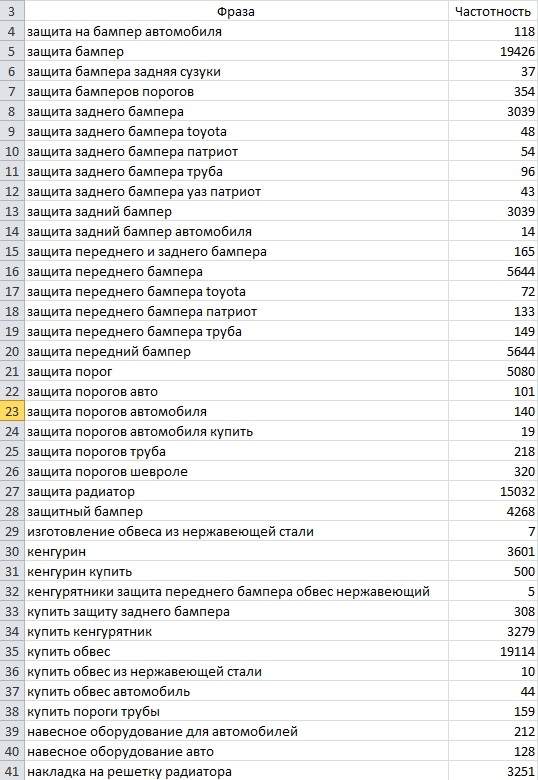Screen dimensions: 538x780
Task: Click cell 'защита переднего бампера toyota'
Action: (x=236, y=292)
